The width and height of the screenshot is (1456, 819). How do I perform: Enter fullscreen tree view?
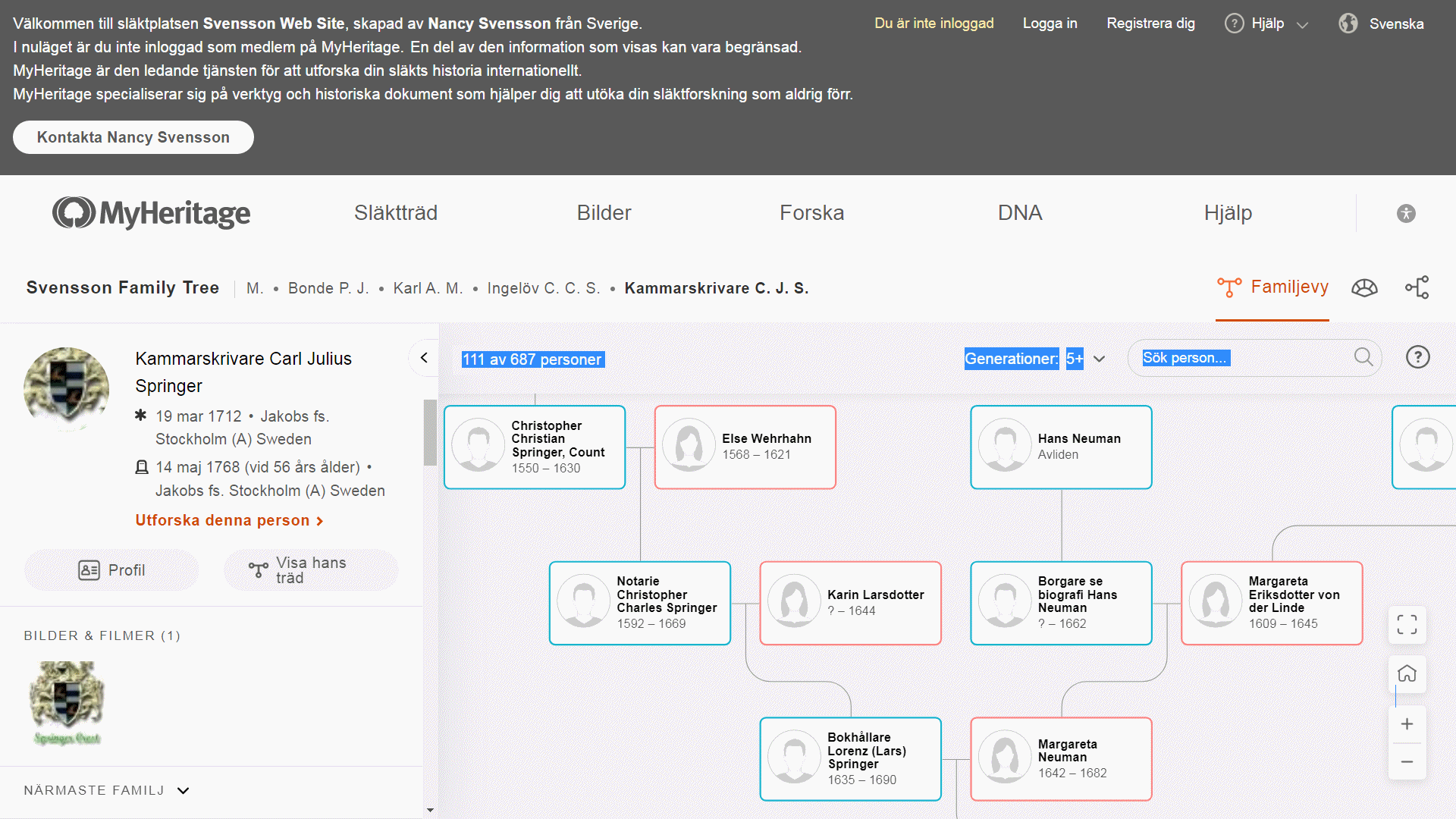tap(1407, 625)
